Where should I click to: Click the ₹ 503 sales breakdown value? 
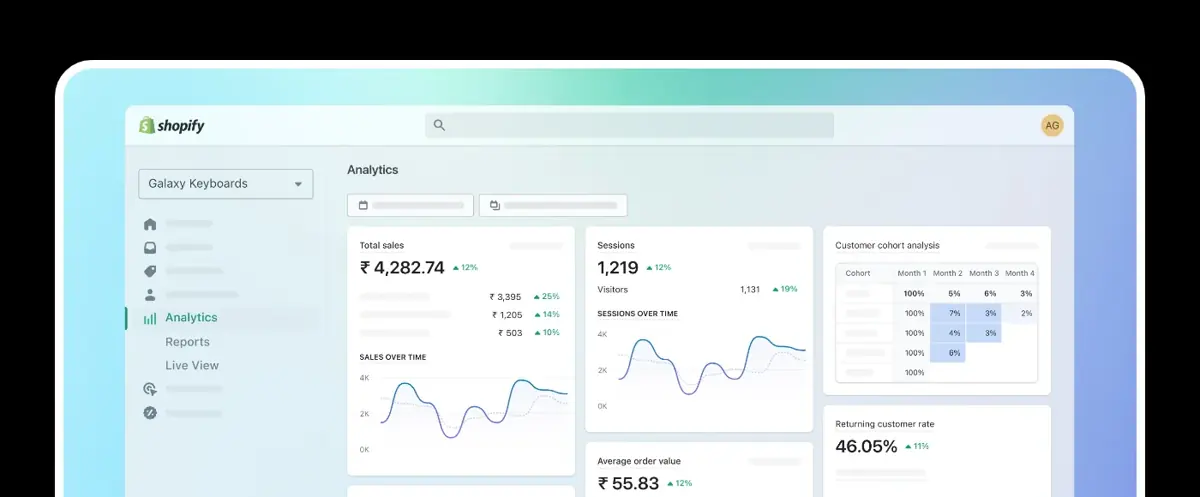point(509,333)
